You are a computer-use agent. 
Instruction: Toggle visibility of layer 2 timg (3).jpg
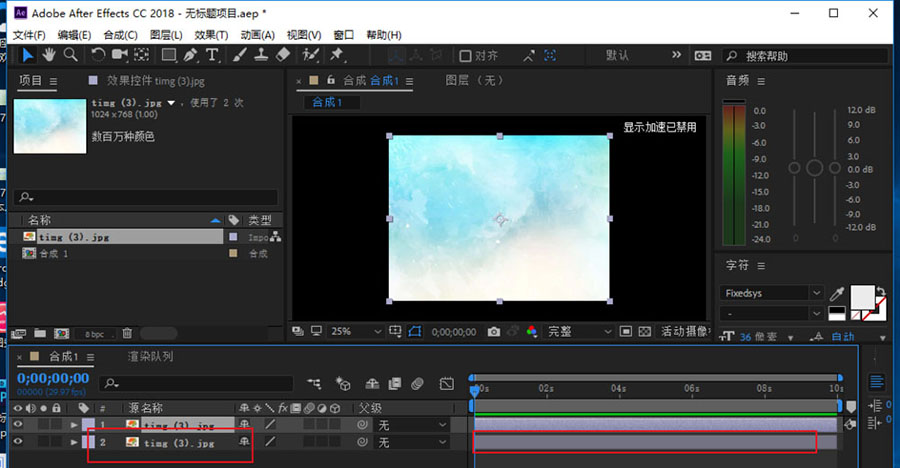pos(18,442)
